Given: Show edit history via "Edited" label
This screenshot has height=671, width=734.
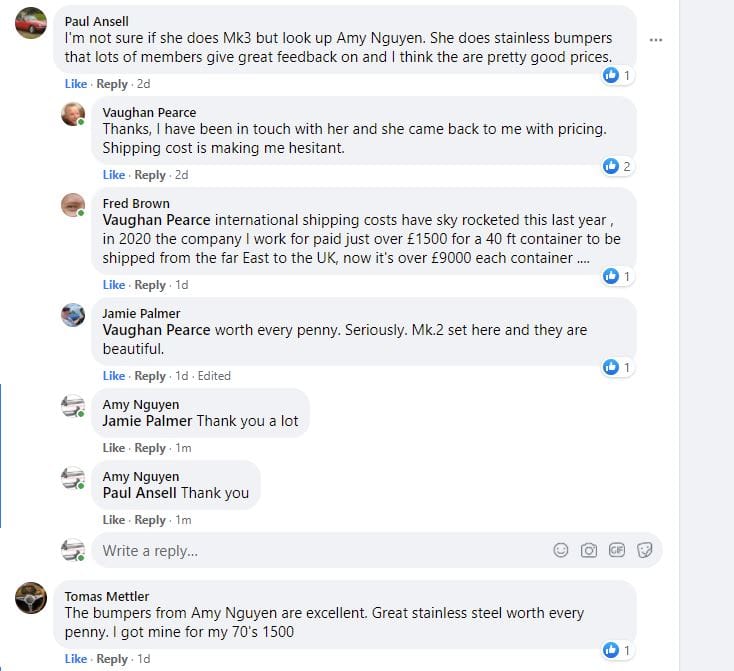Looking at the screenshot, I should click(x=214, y=376).
